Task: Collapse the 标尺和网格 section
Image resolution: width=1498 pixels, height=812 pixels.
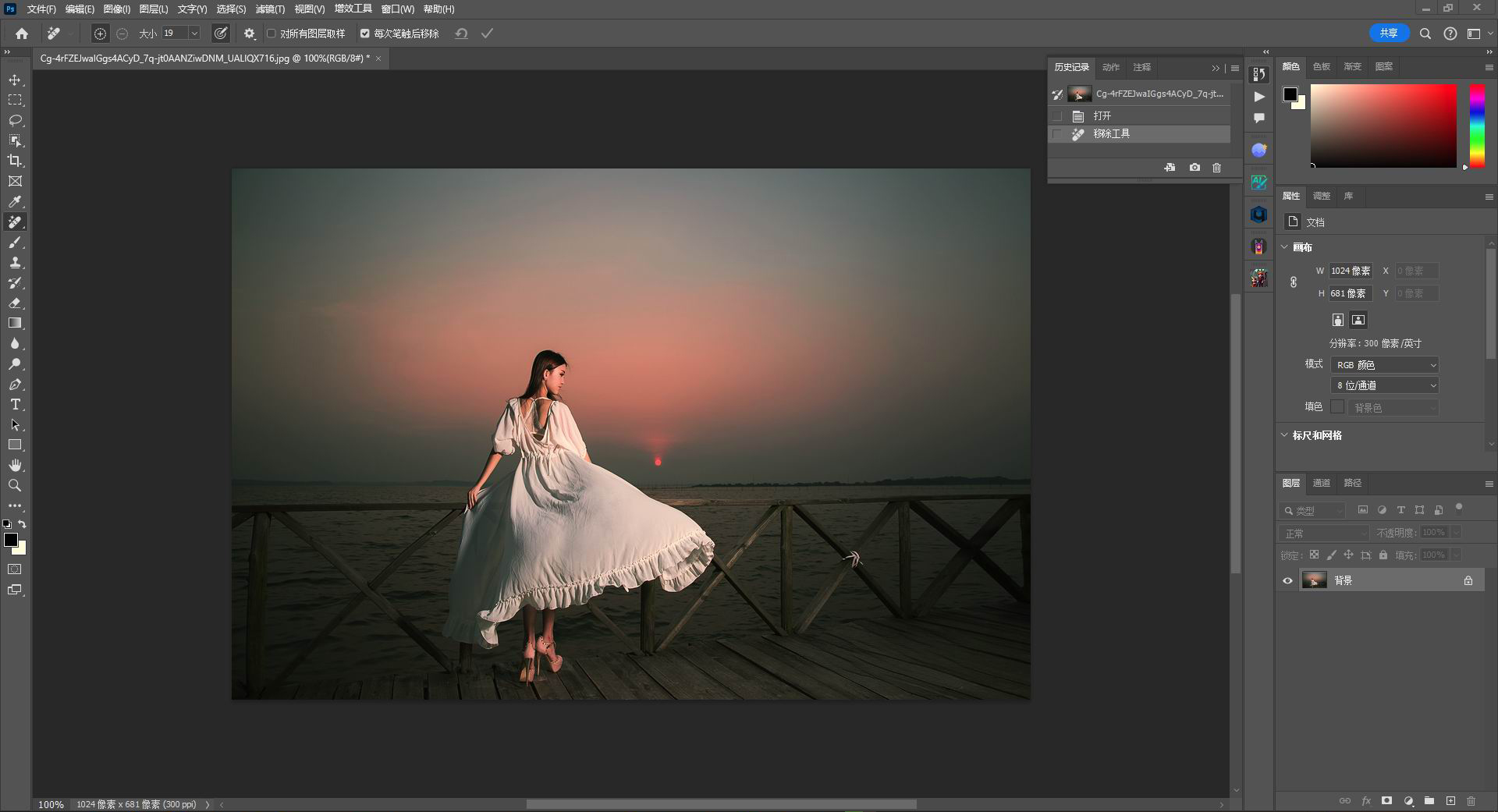Action: [x=1284, y=435]
